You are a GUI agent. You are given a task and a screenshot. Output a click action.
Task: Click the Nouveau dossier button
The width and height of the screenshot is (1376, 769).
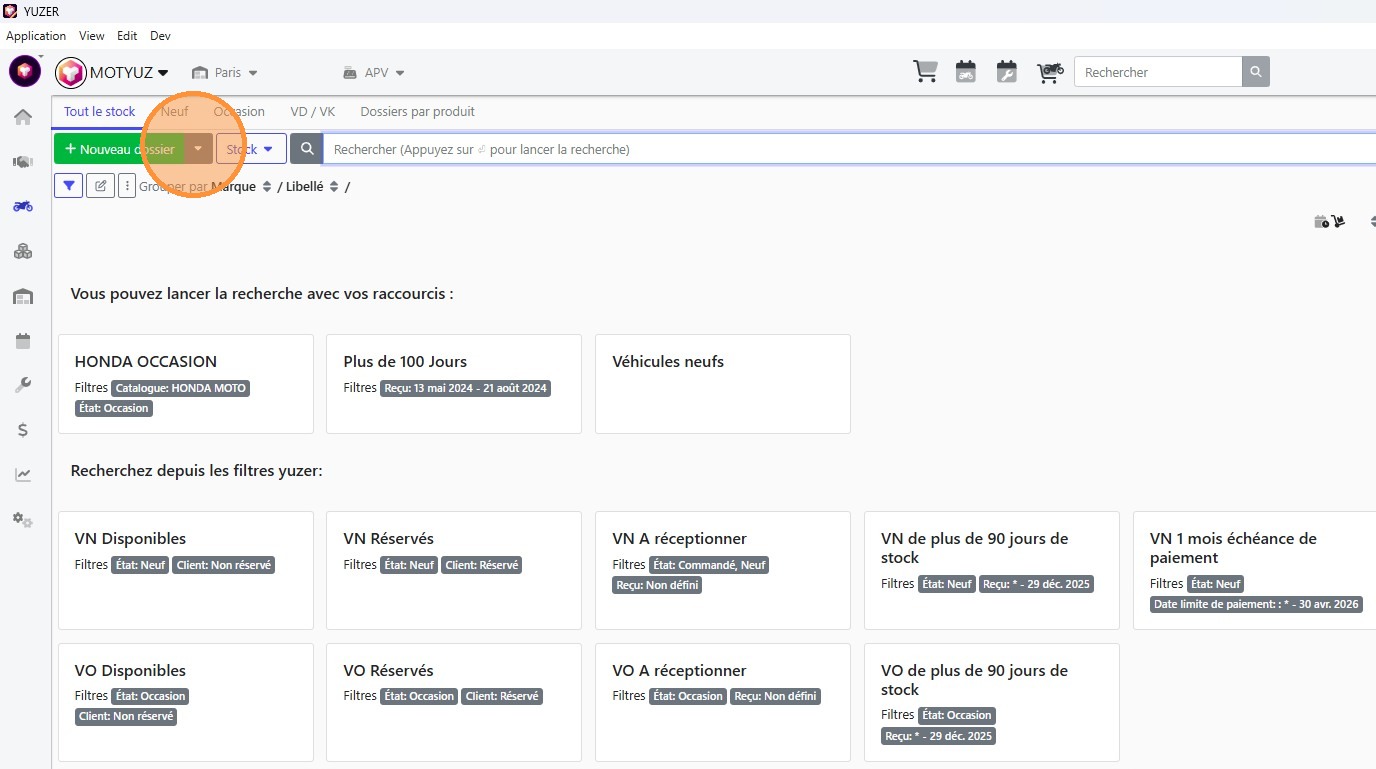119,149
